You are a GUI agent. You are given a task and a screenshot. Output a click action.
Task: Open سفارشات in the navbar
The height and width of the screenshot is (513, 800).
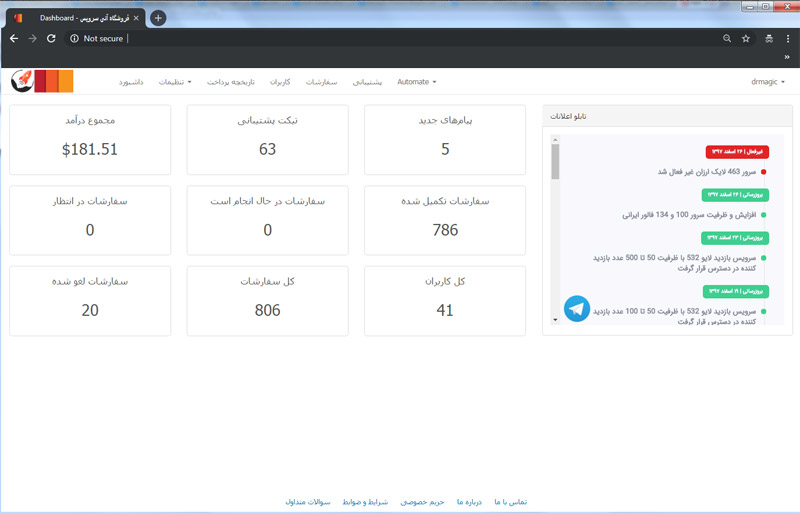click(x=321, y=82)
